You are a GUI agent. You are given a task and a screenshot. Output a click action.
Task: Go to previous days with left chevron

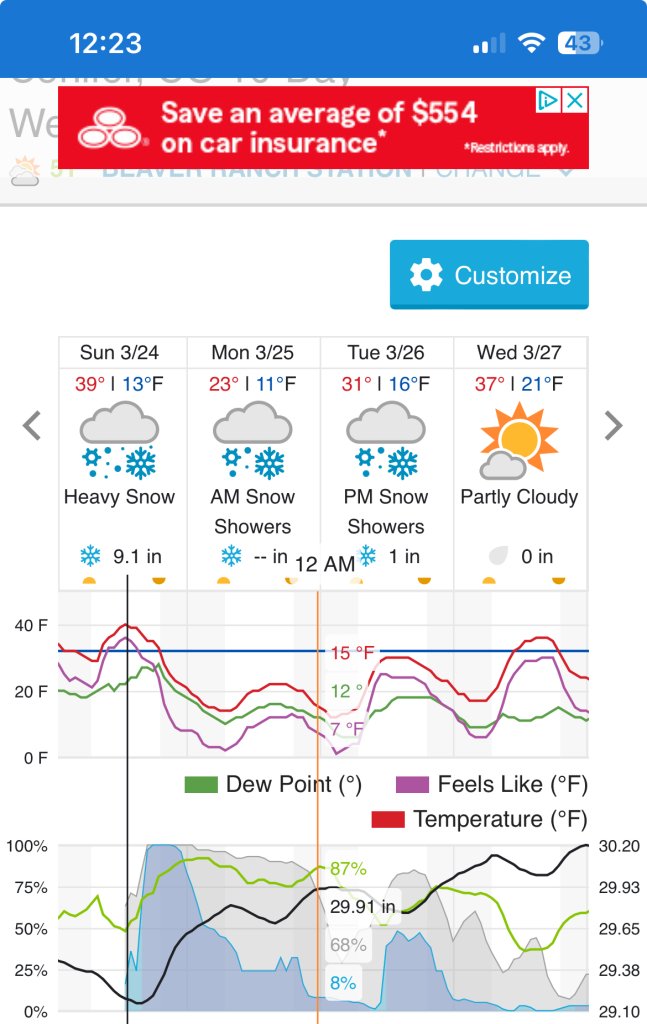[x=32, y=426]
